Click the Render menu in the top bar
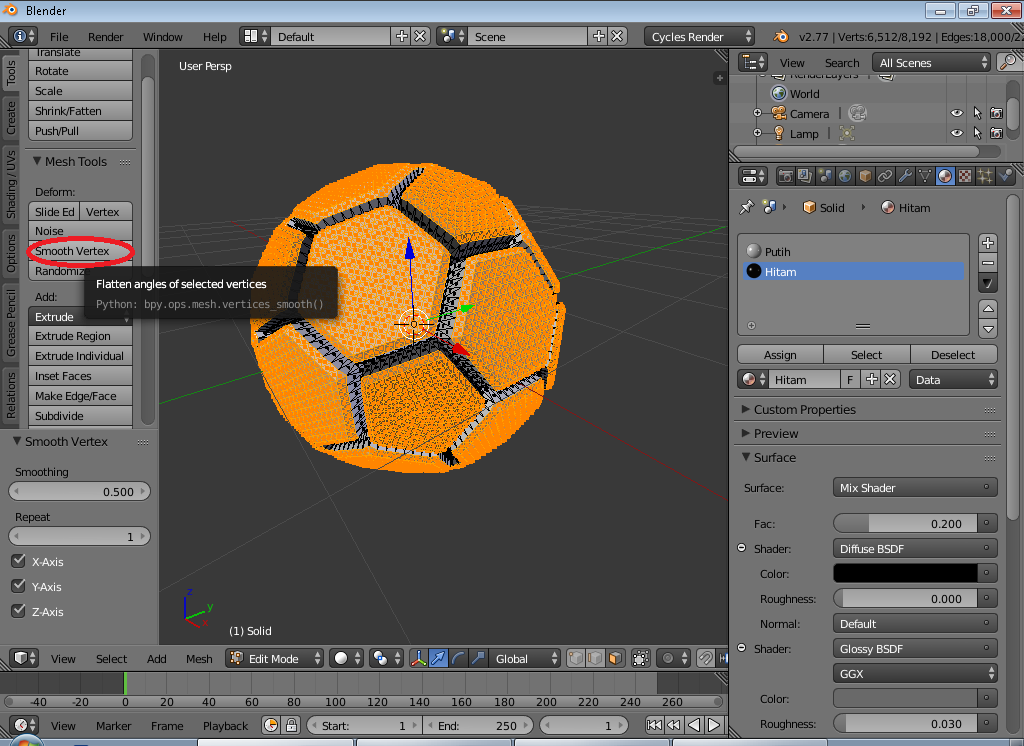 click(x=106, y=36)
